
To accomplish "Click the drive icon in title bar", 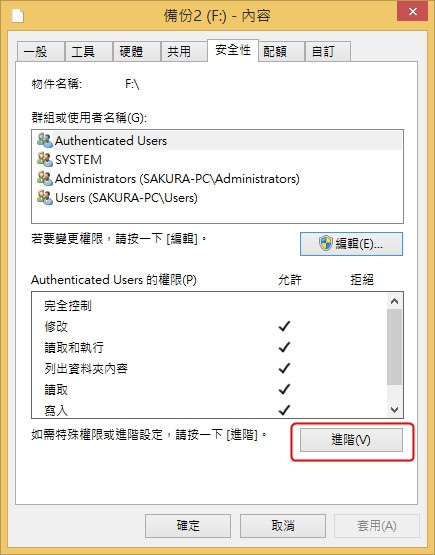I will (x=18, y=16).
